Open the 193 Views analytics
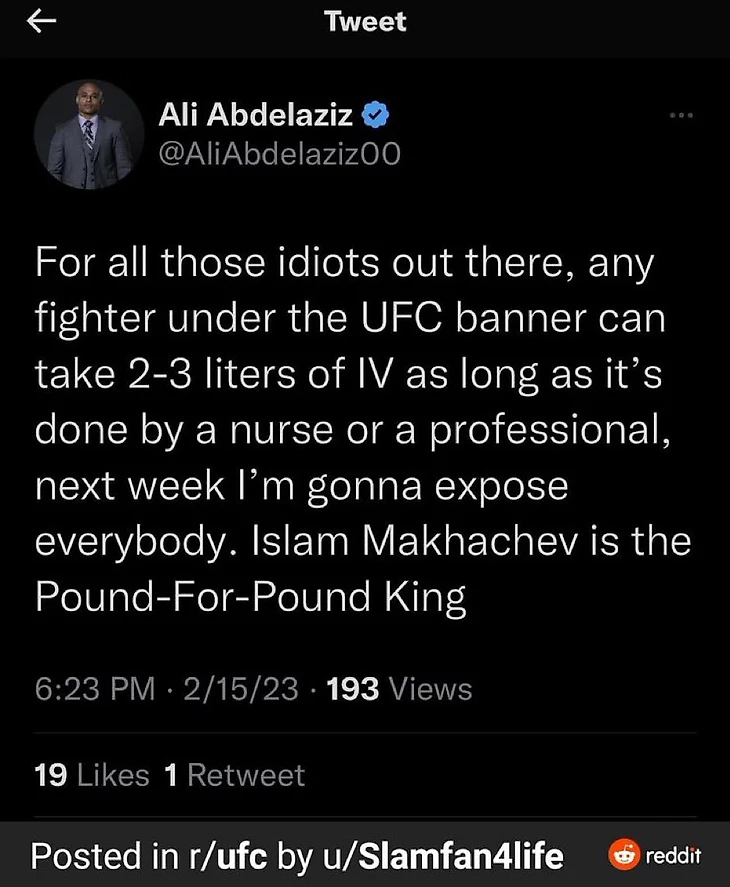The width and height of the screenshot is (730, 887). [399, 689]
